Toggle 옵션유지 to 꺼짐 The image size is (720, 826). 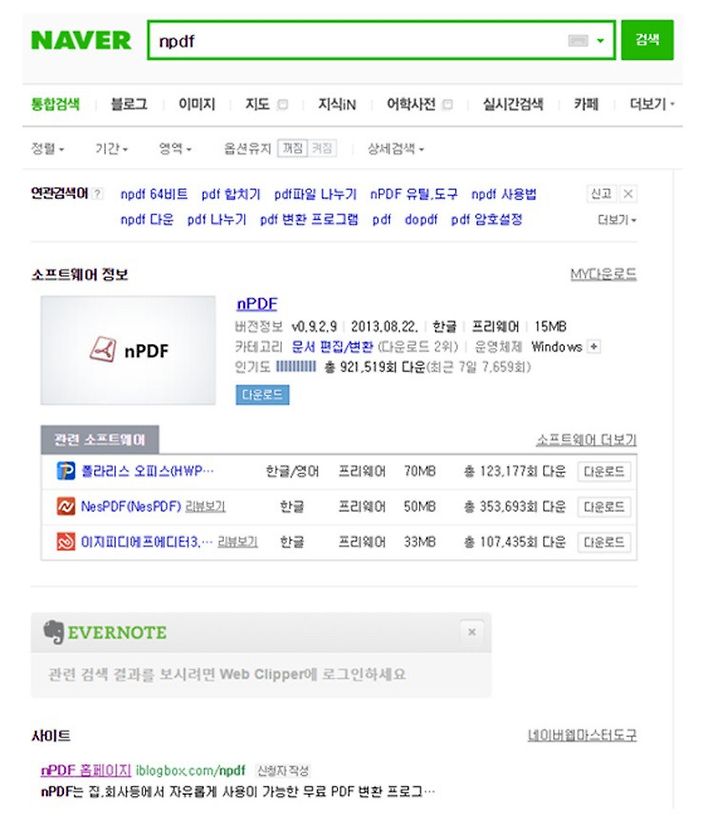pos(293,149)
